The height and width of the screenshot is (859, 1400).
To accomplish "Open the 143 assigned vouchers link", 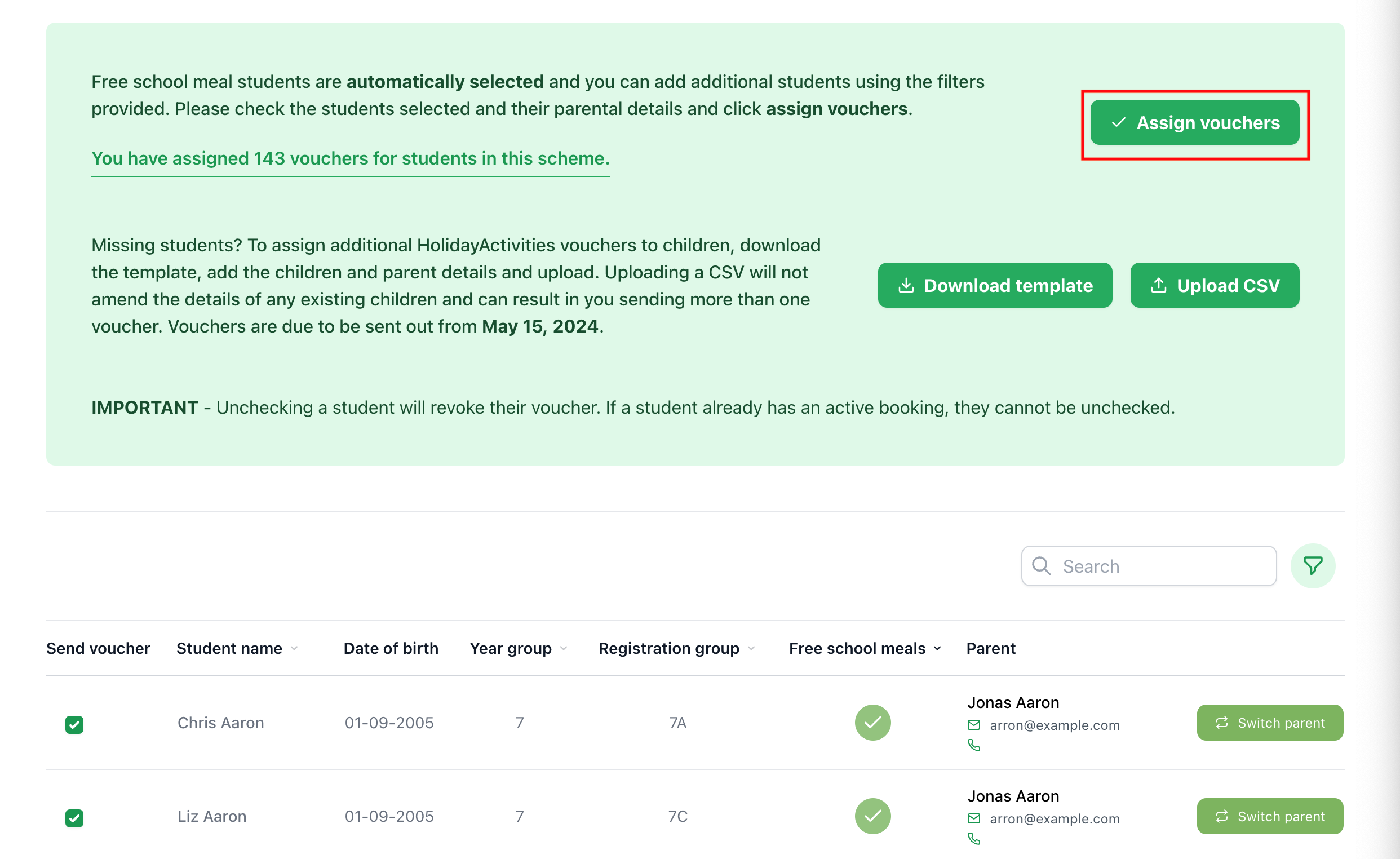I will point(350,158).
